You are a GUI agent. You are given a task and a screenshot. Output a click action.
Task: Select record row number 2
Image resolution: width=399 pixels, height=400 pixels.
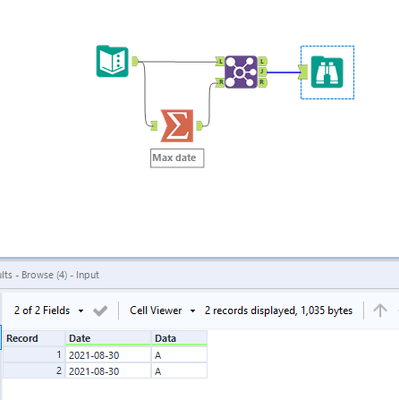pyautogui.click(x=34, y=371)
